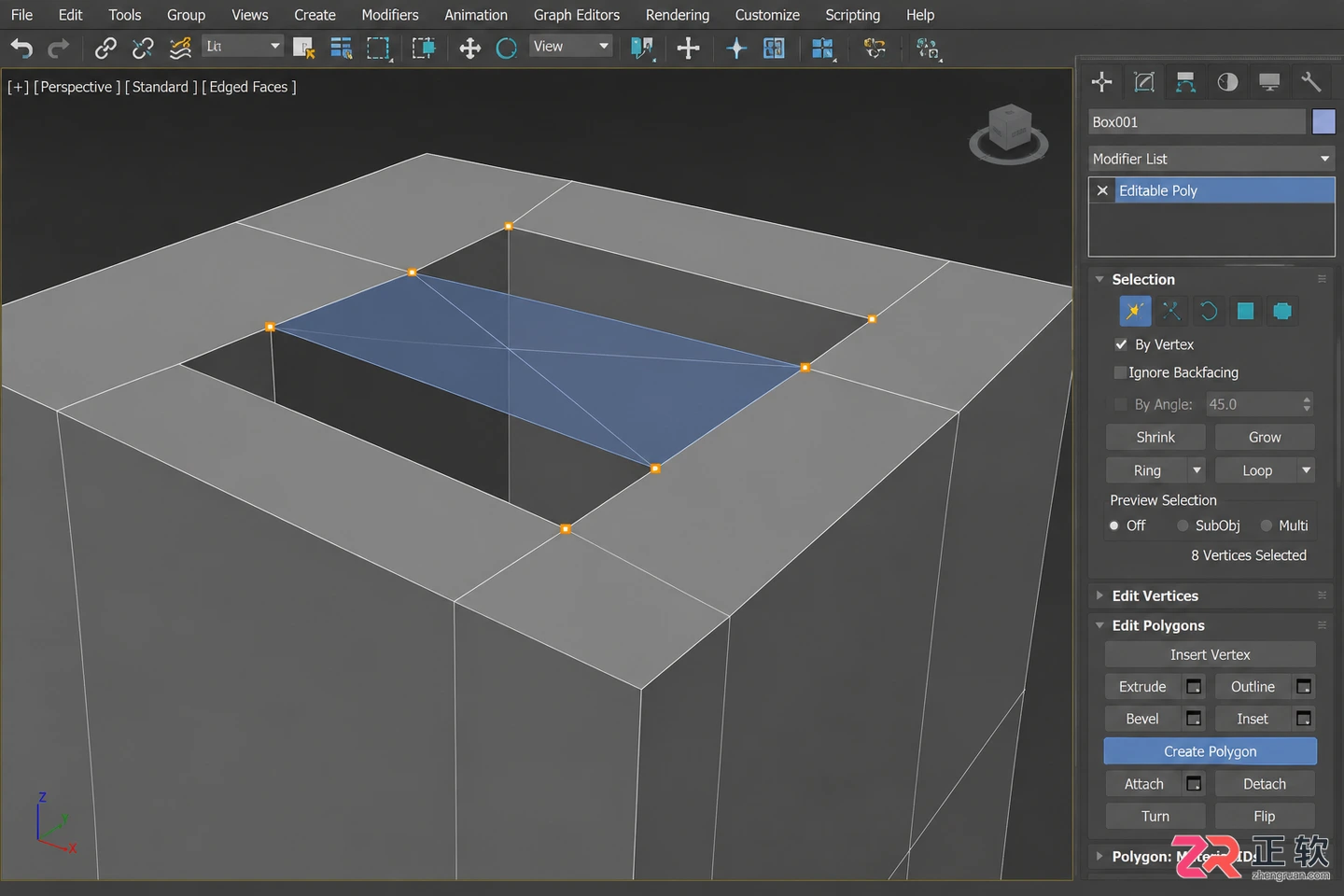Open the Create panel tab icon
Viewport: 1344px width, 896px height.
1102,82
